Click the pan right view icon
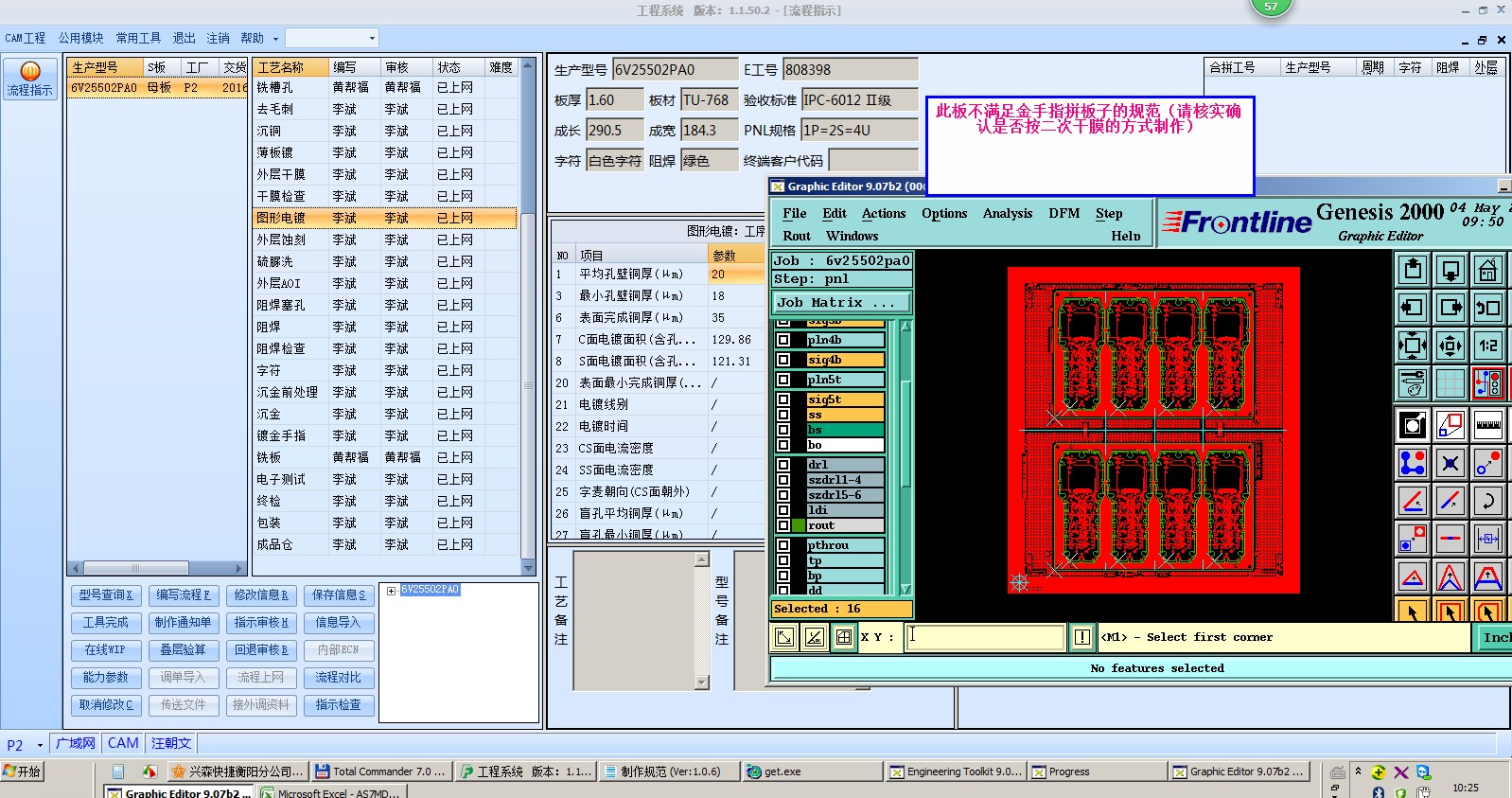 tap(1450, 308)
